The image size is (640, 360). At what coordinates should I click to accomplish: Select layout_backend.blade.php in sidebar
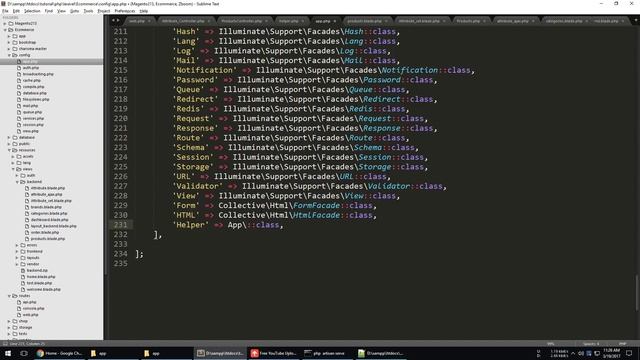click(x=53, y=226)
